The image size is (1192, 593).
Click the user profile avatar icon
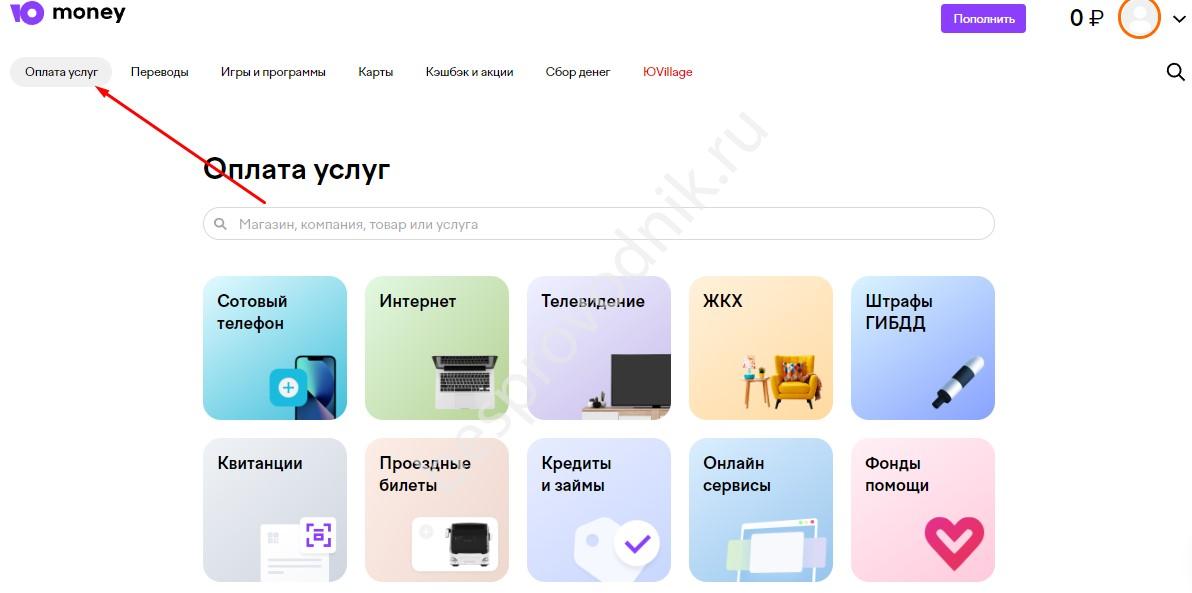click(1139, 17)
